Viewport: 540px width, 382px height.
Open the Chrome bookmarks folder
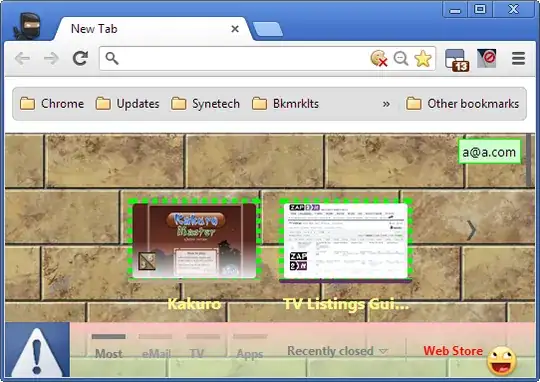[x=52, y=104]
